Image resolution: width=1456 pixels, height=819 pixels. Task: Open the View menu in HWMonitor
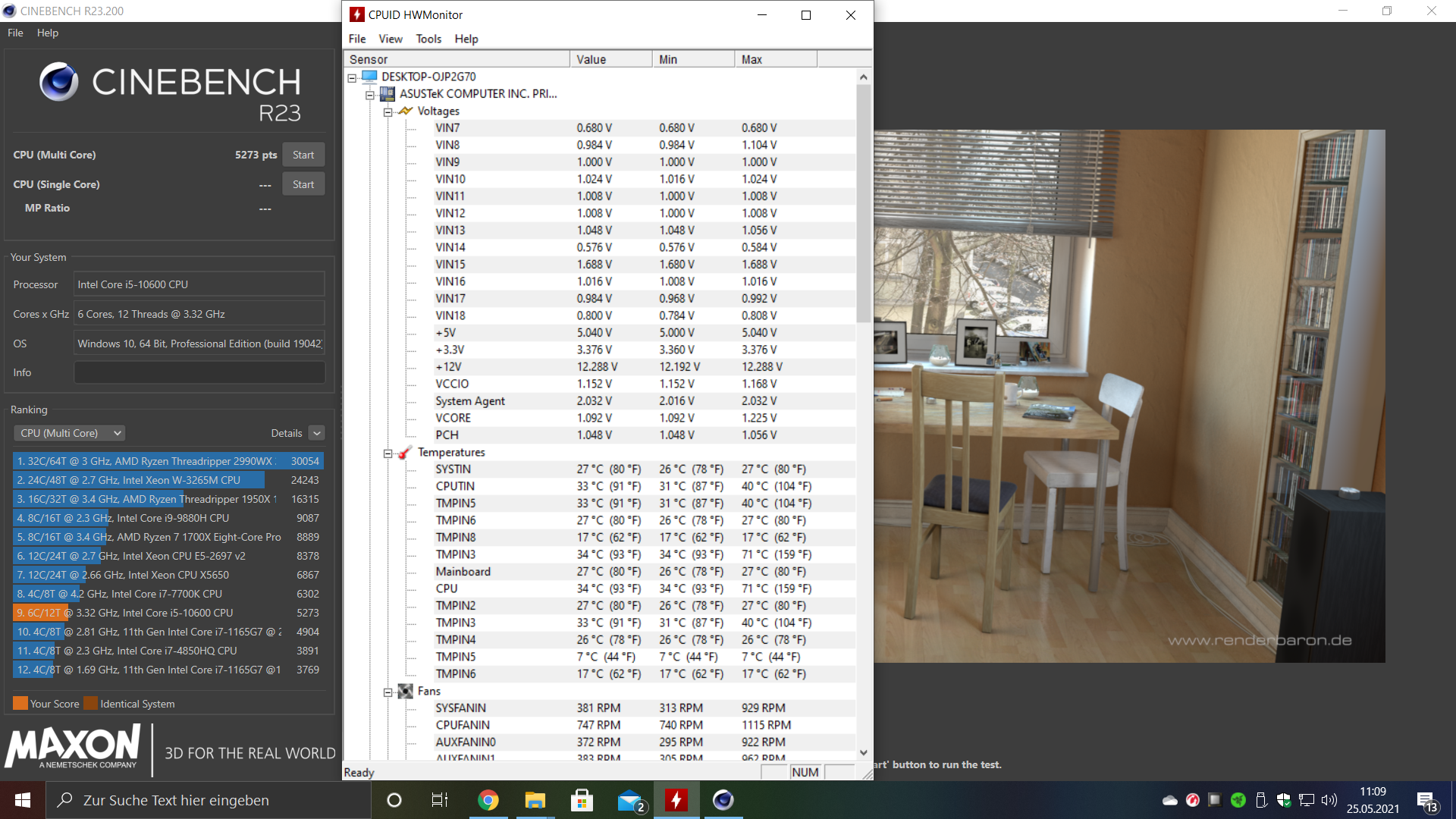pos(390,39)
